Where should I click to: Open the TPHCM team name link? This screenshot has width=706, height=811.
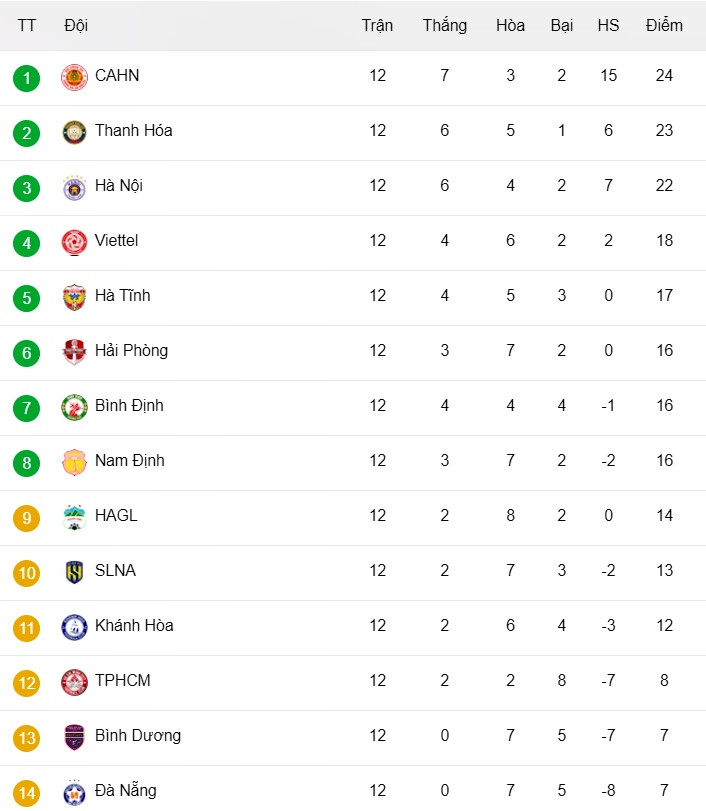coord(122,680)
